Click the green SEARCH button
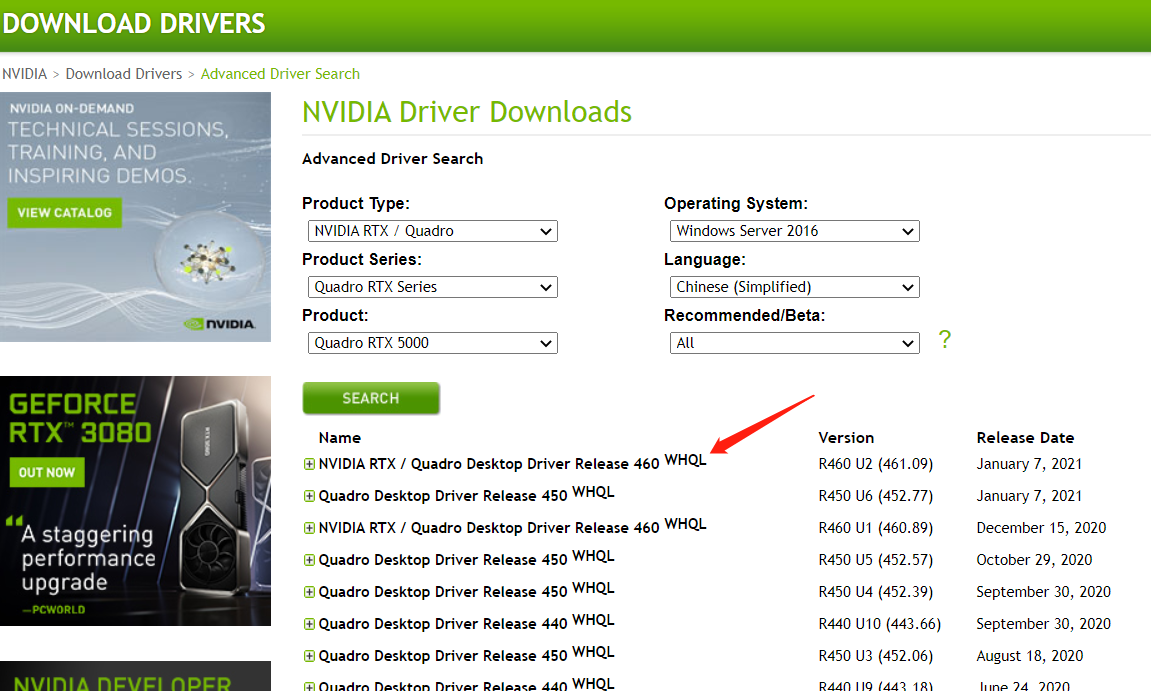This screenshot has height=699, width=1151. (371, 398)
